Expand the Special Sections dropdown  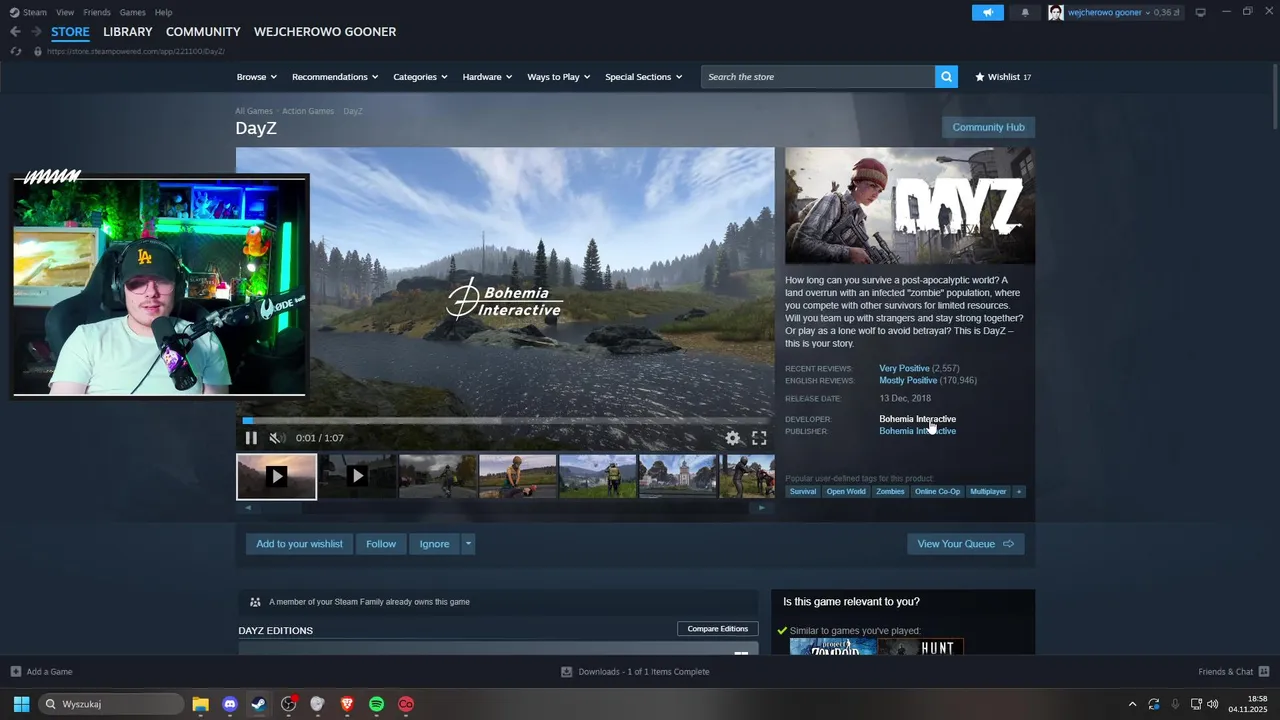[643, 77]
